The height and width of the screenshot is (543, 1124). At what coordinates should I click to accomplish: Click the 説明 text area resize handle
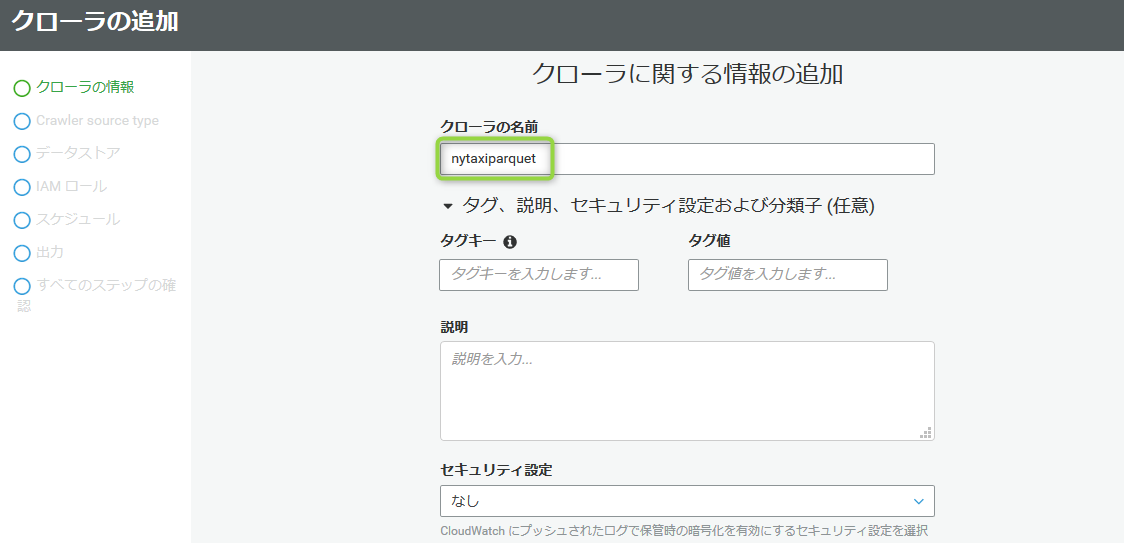(925, 432)
